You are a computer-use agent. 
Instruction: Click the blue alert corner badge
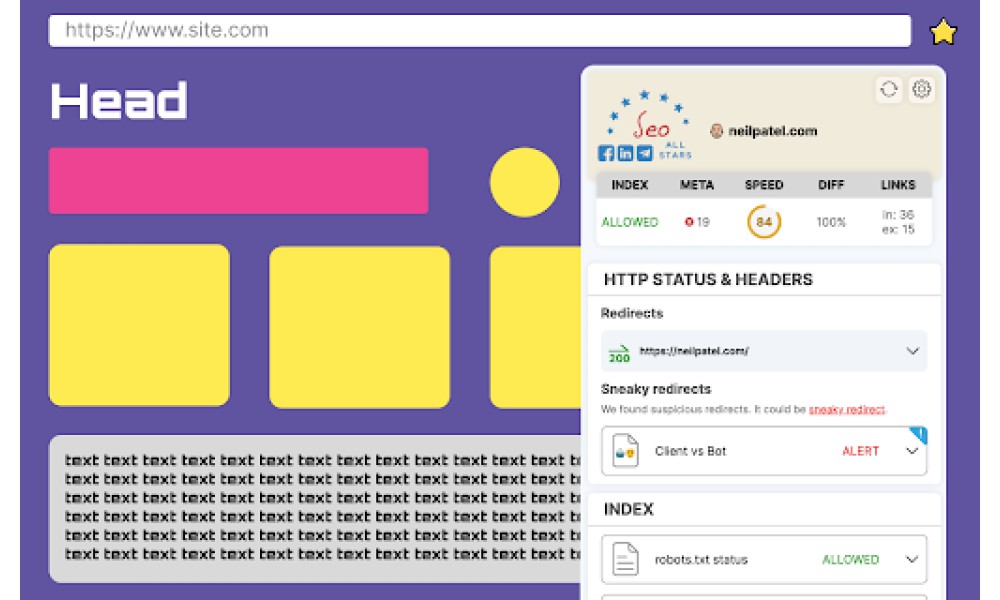[918, 435]
